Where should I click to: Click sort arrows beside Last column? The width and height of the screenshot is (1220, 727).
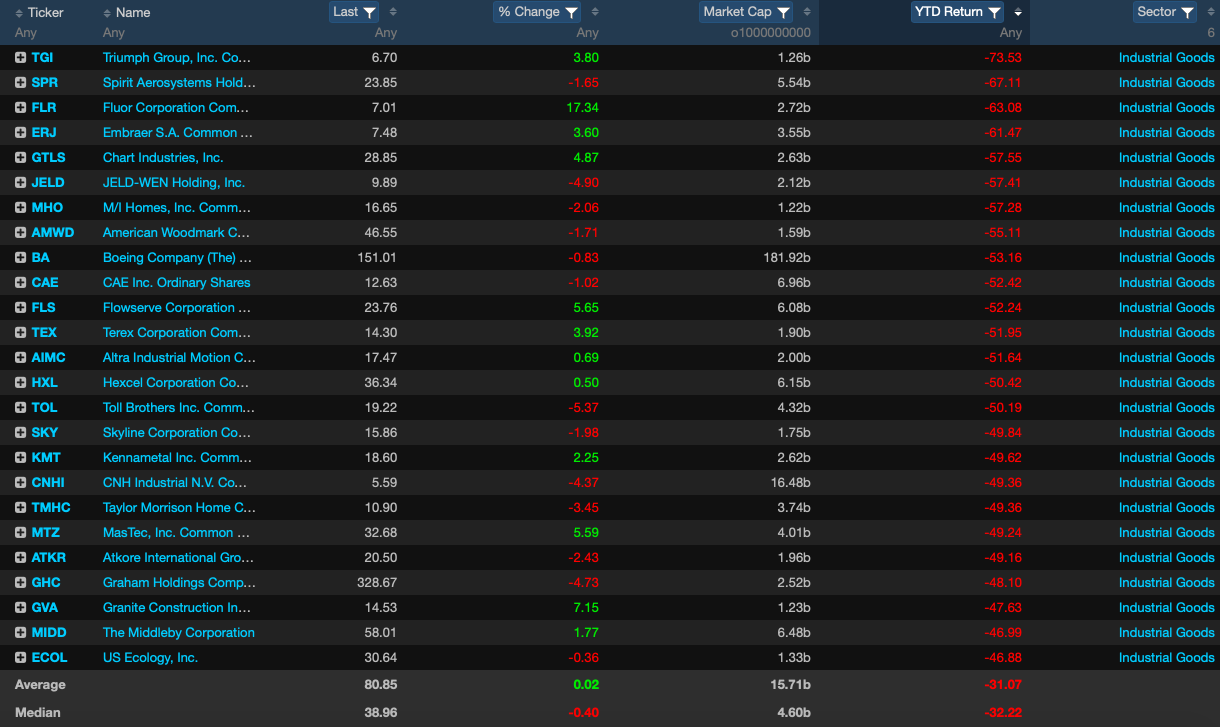click(392, 12)
